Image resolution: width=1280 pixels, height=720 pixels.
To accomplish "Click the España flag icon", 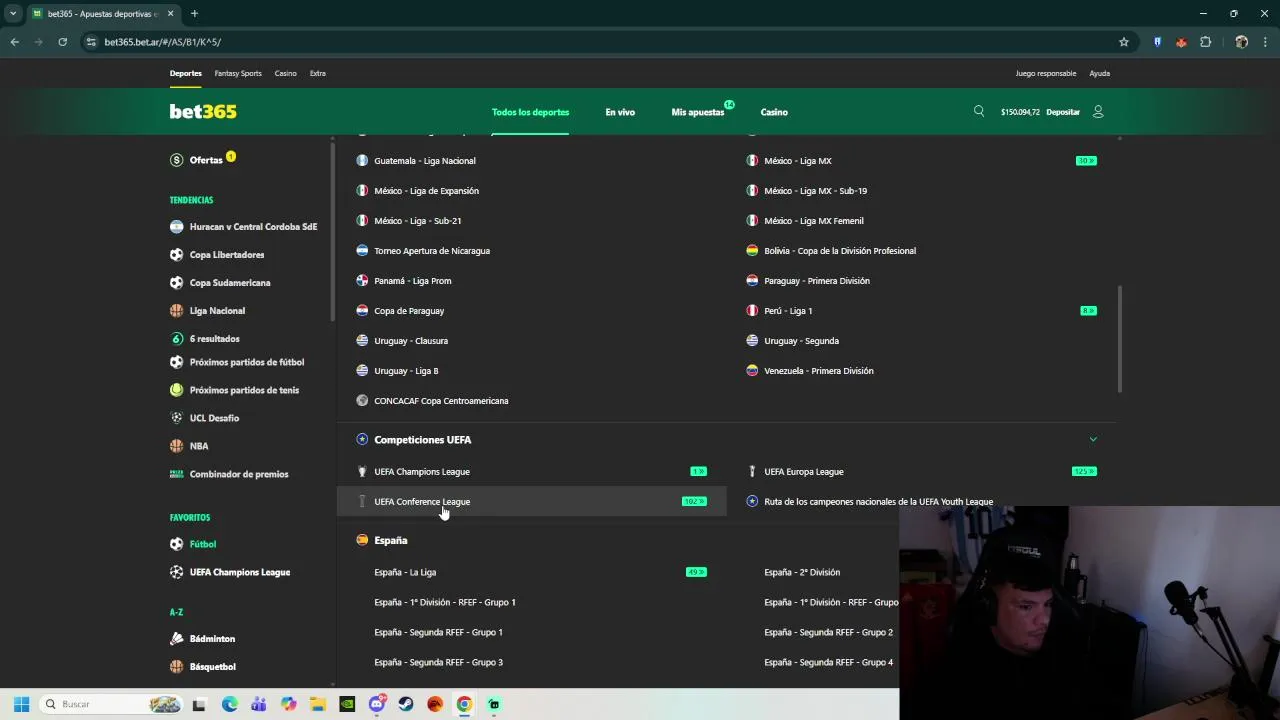I will pyautogui.click(x=362, y=540).
